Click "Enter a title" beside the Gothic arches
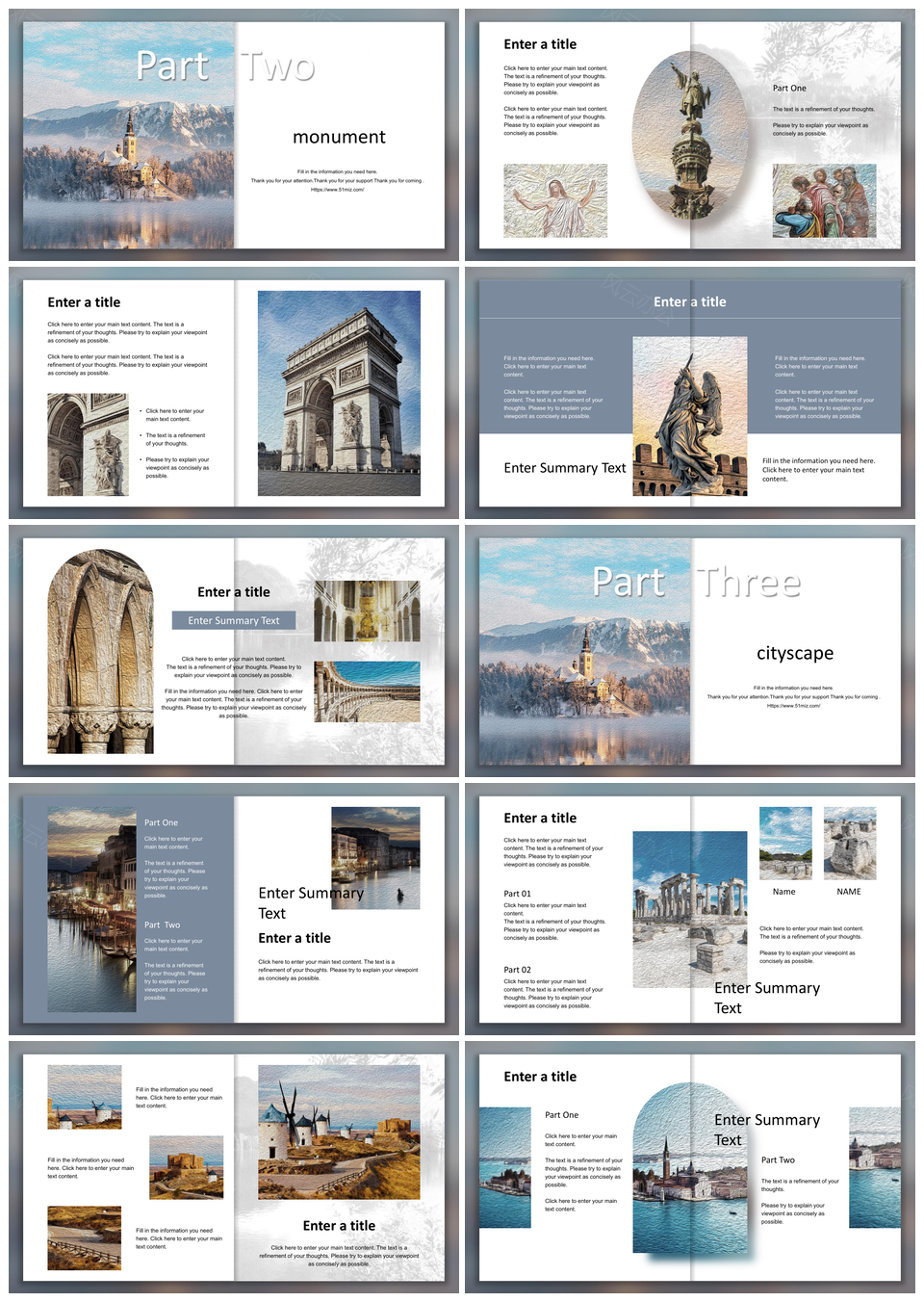 tap(234, 592)
